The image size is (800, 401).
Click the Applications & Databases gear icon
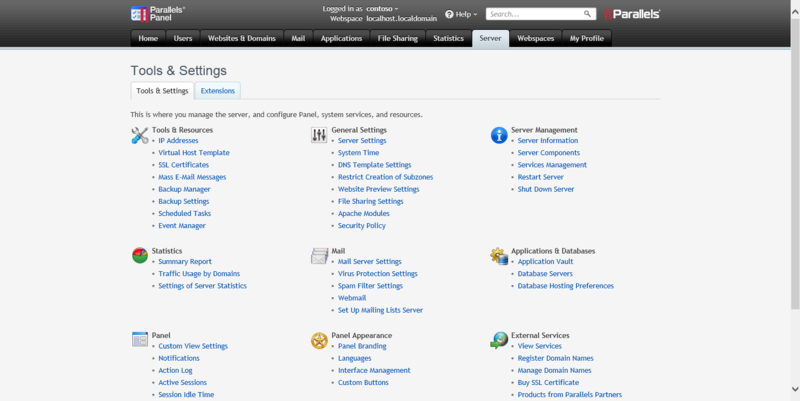coord(499,256)
